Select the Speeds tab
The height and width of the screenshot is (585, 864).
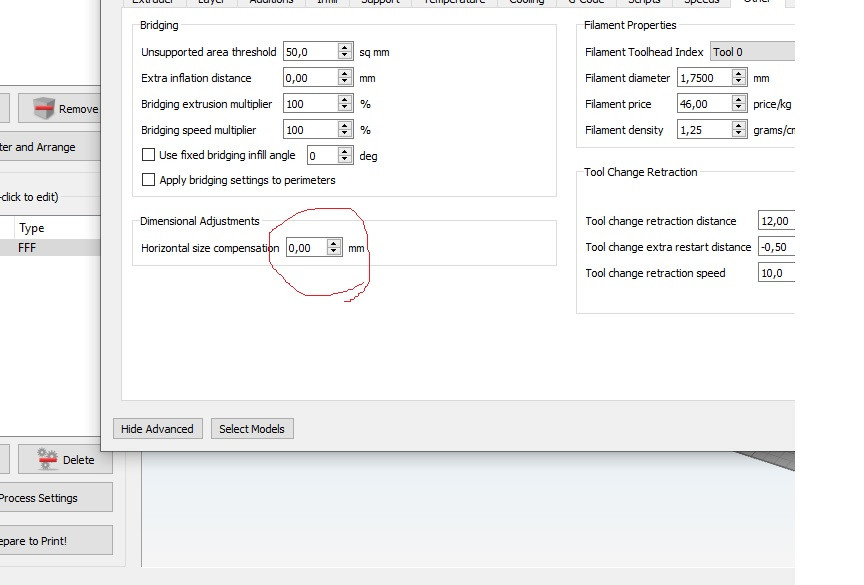[x=700, y=3]
